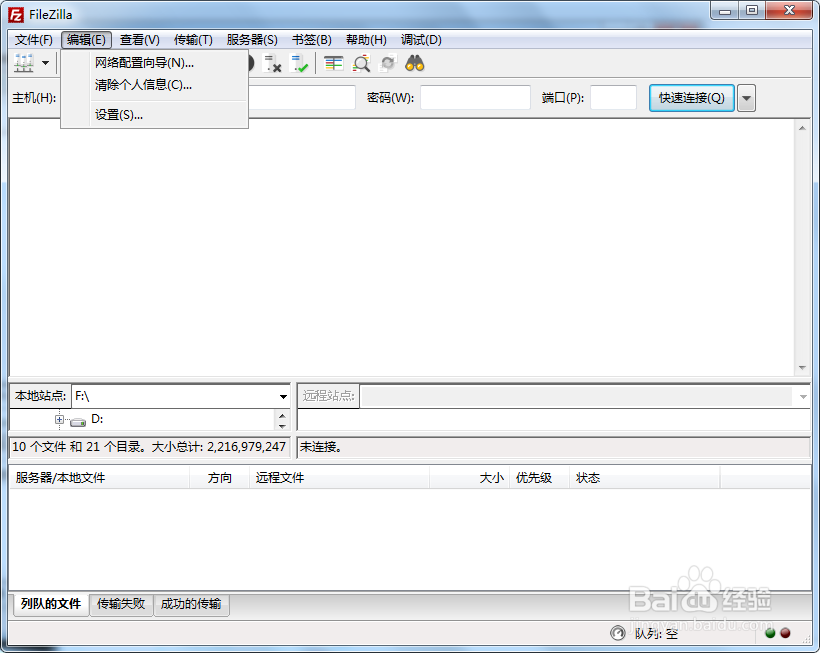The width and height of the screenshot is (820, 653).
Task: Open the Site Manager icon
Action: click(24, 63)
